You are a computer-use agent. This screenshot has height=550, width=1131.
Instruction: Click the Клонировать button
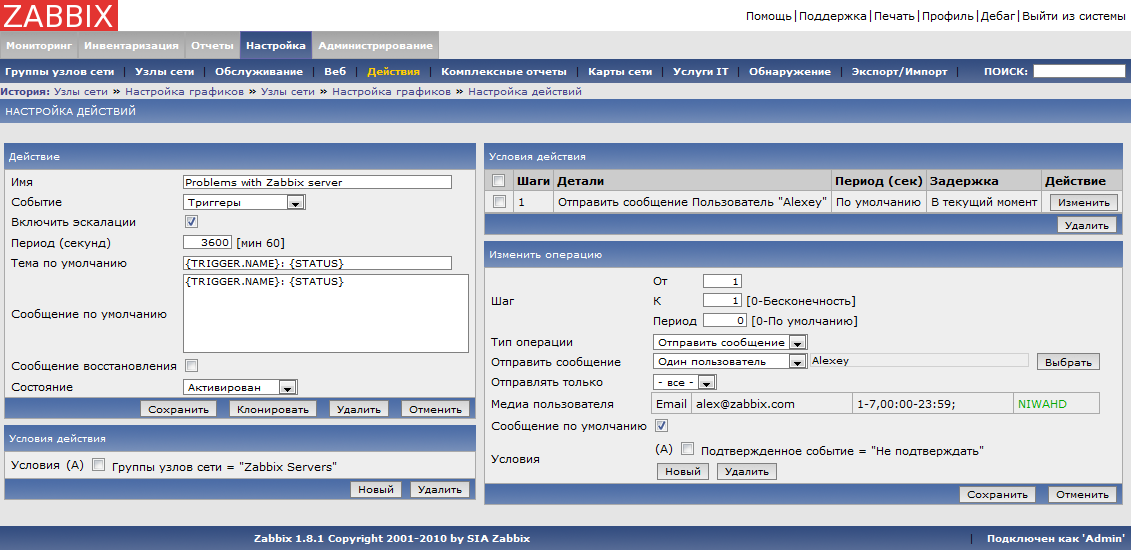click(x=273, y=409)
